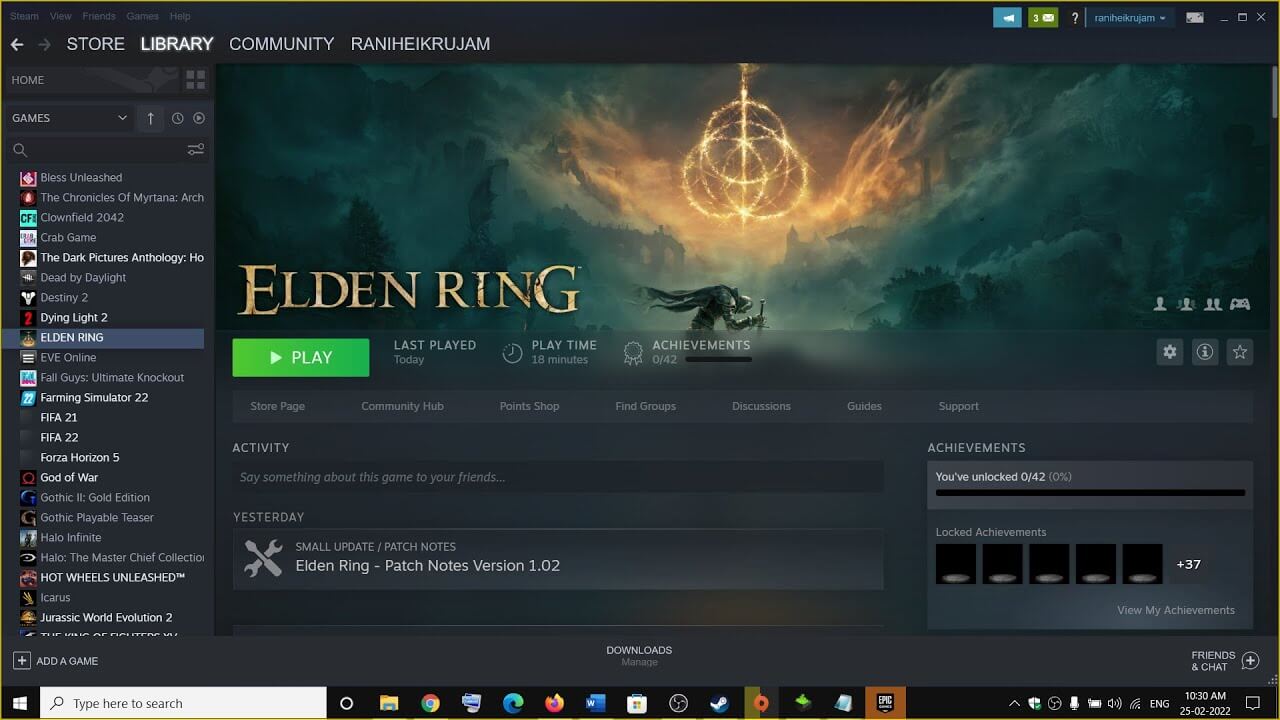Open the Discussions link
Screen dimensions: 1280x720
pyautogui.click(x=761, y=406)
